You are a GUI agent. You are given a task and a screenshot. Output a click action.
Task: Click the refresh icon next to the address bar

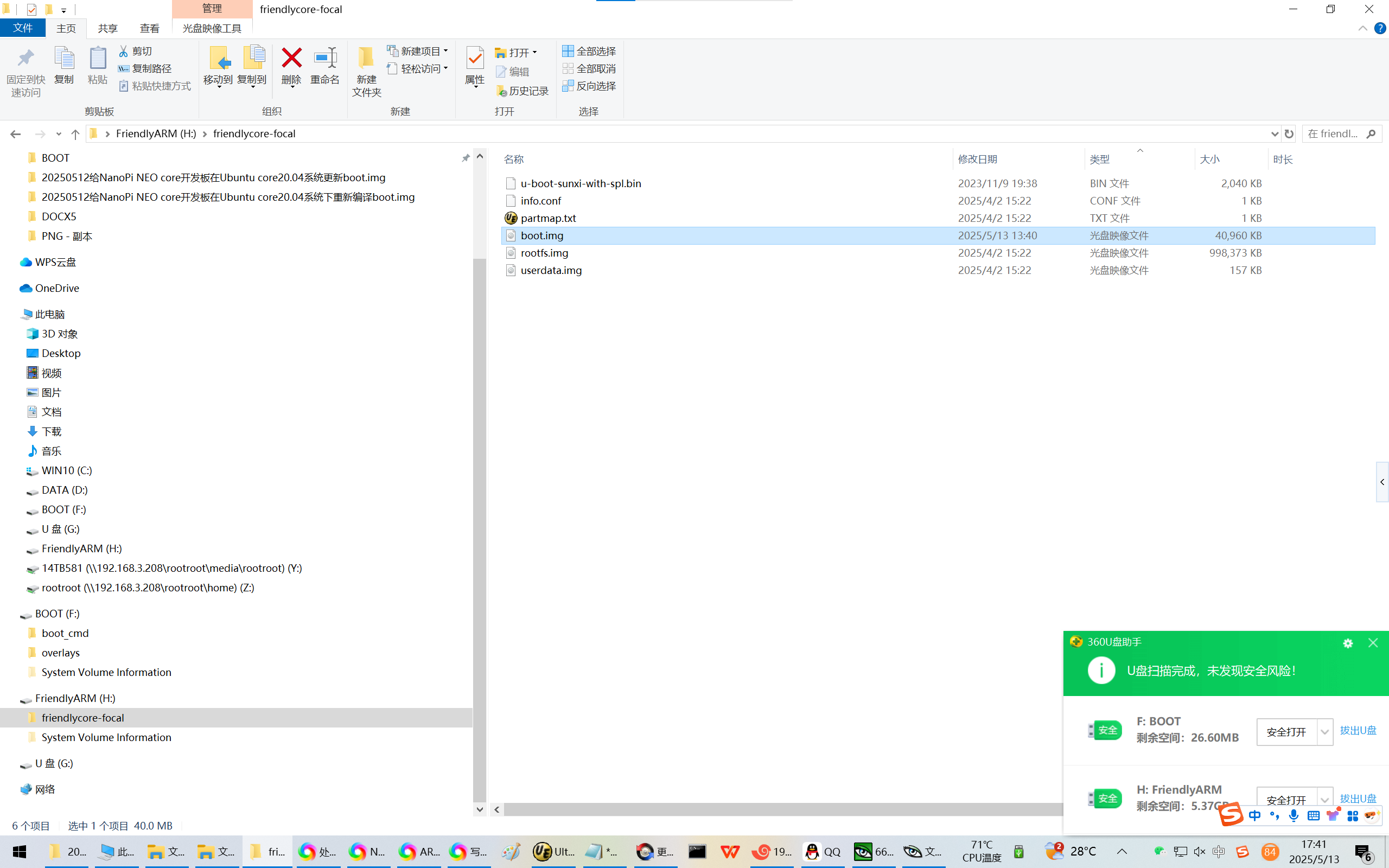coord(1289,134)
